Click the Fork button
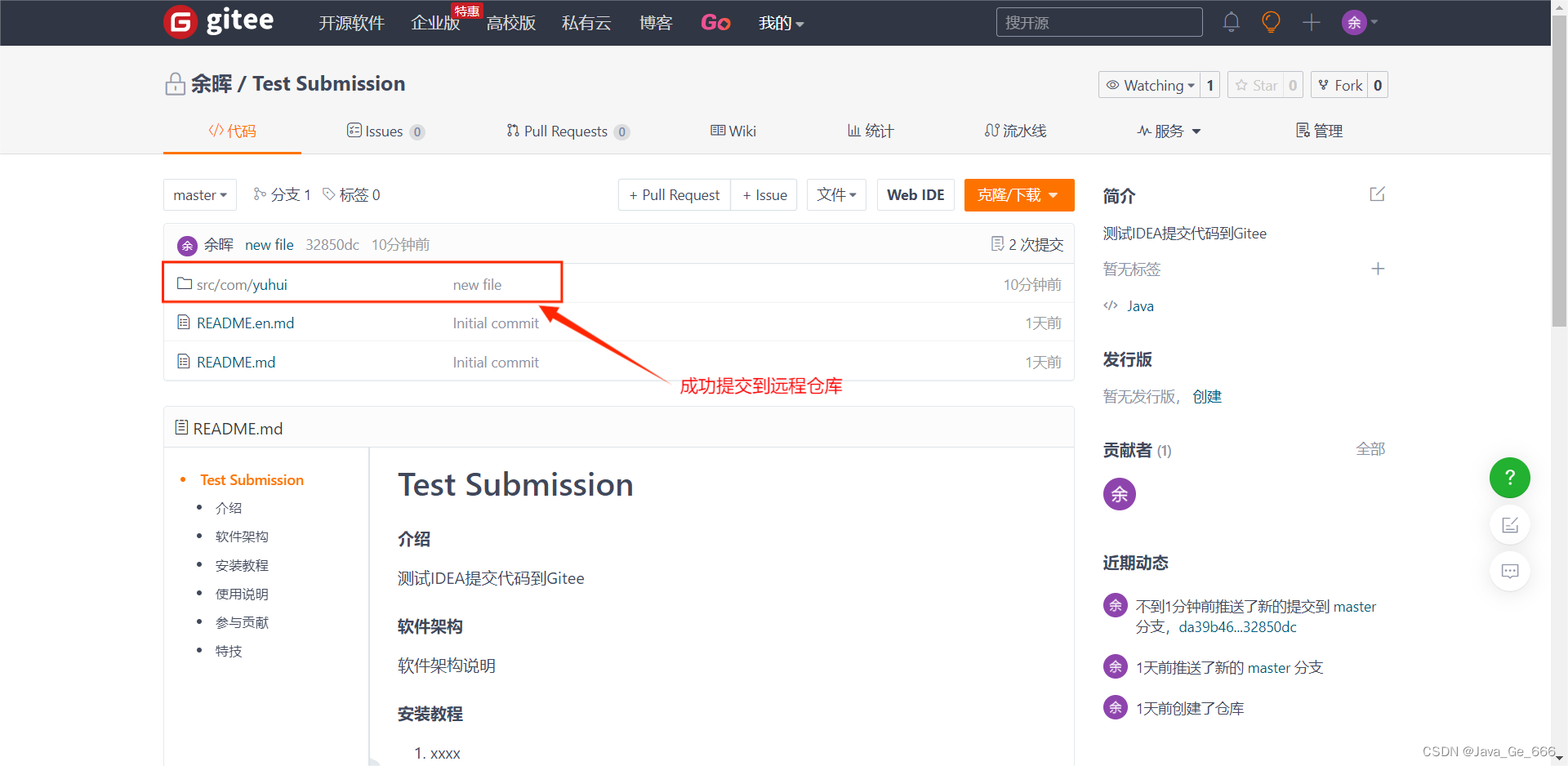 click(1339, 85)
